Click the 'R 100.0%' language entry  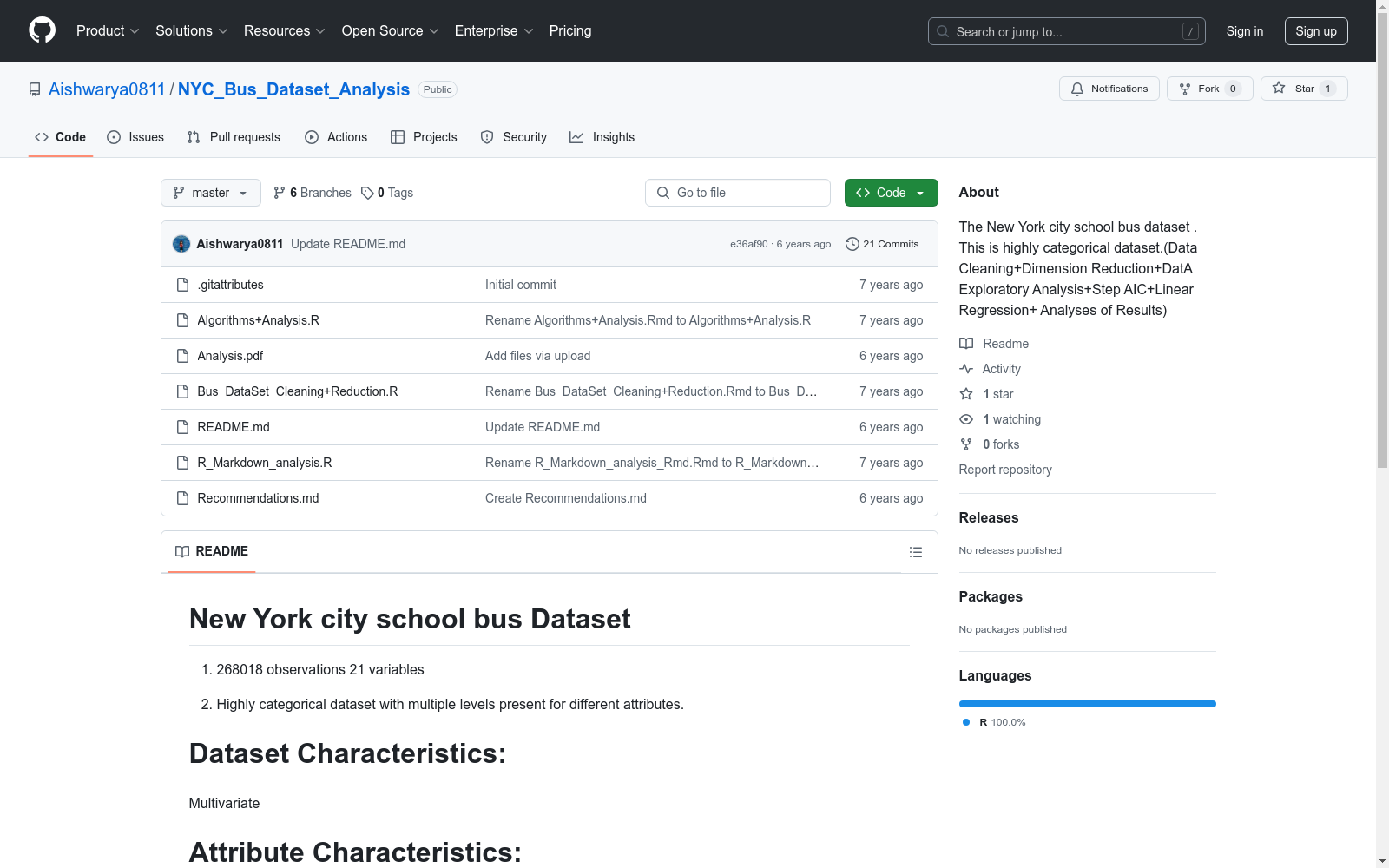pyautogui.click(x=994, y=722)
